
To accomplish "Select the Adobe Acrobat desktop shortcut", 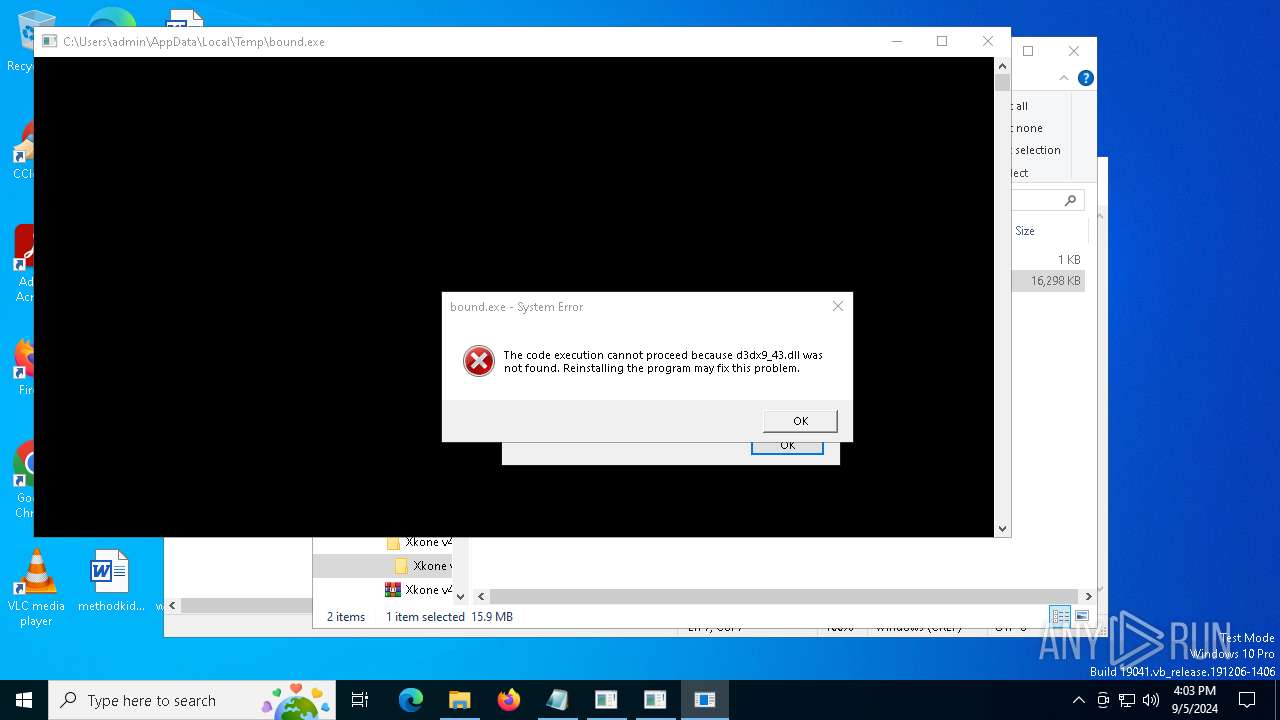I will pyautogui.click(x=22, y=262).
